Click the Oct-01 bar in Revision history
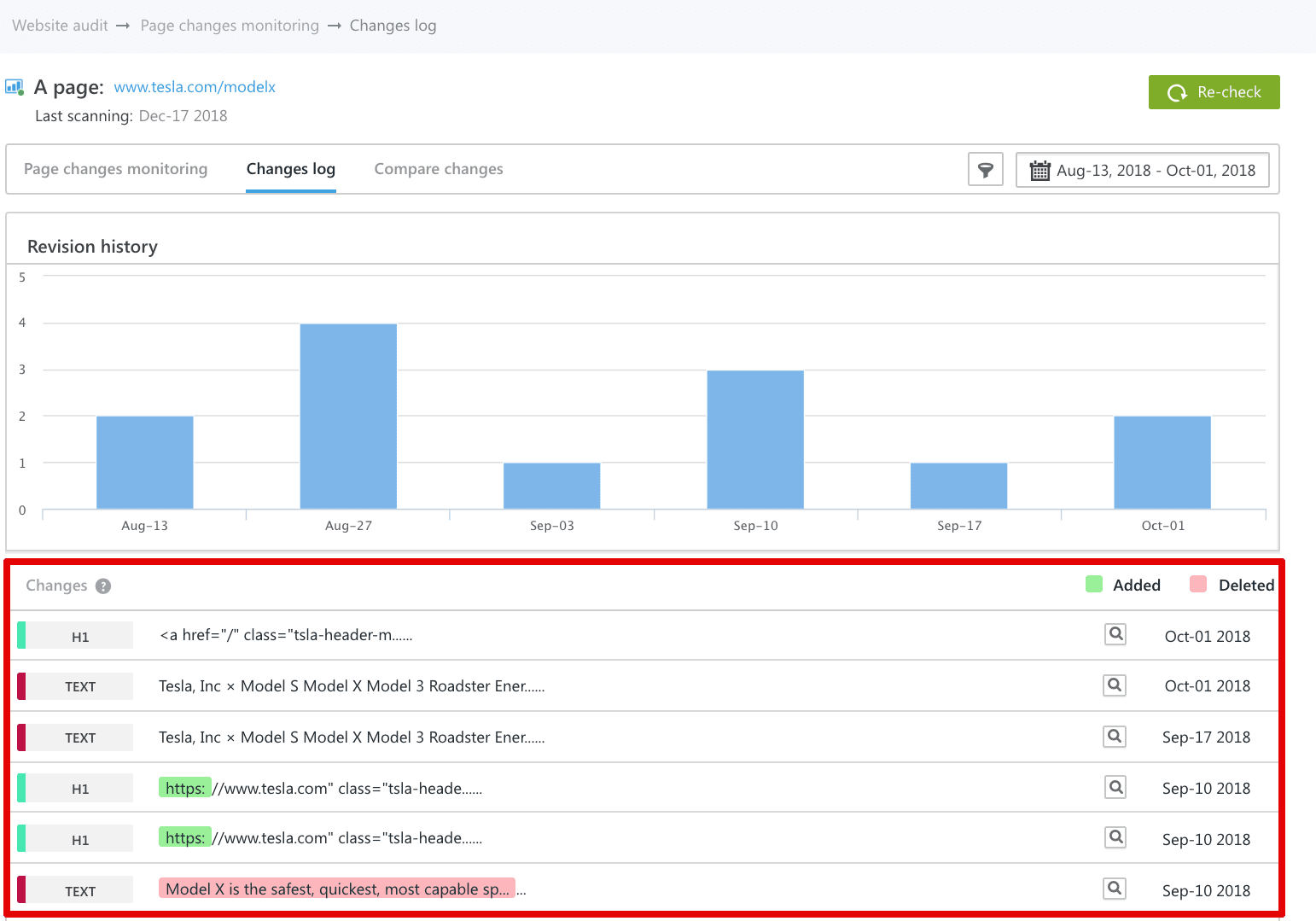The height and width of the screenshot is (921, 1316). point(1162,463)
